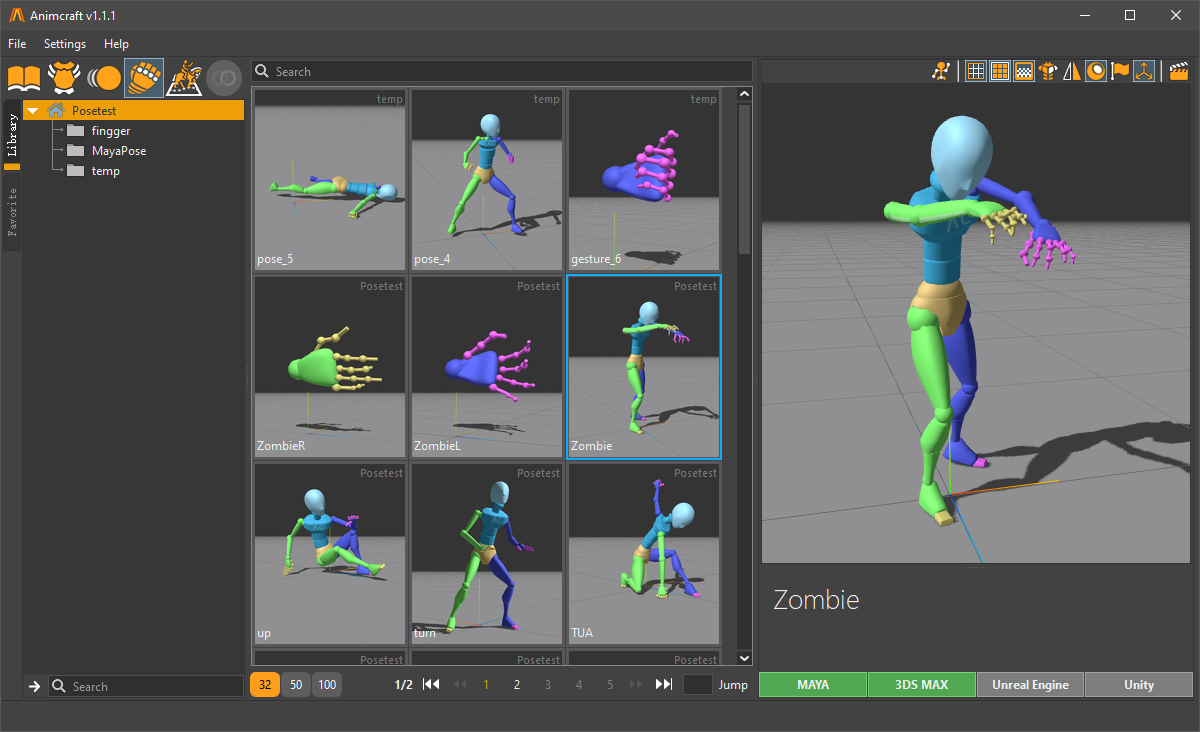Click the Jump button
This screenshot has width=1200, height=732.
733,685
